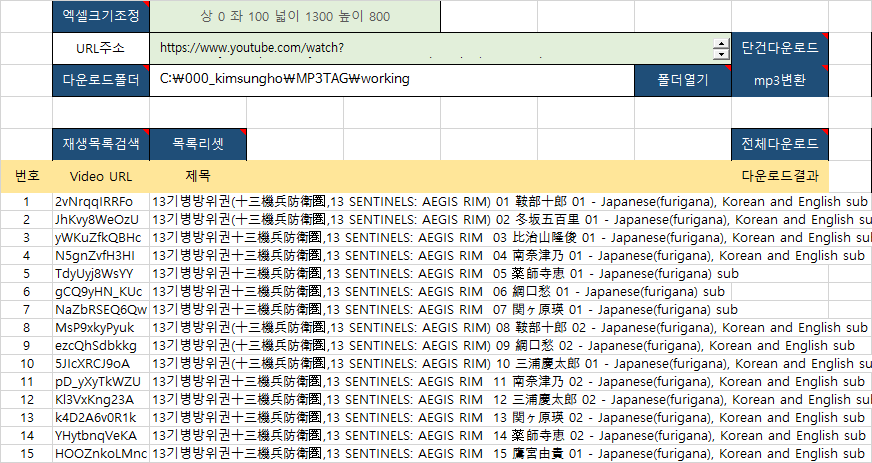Click the 전체다운로드 button

pos(780,144)
